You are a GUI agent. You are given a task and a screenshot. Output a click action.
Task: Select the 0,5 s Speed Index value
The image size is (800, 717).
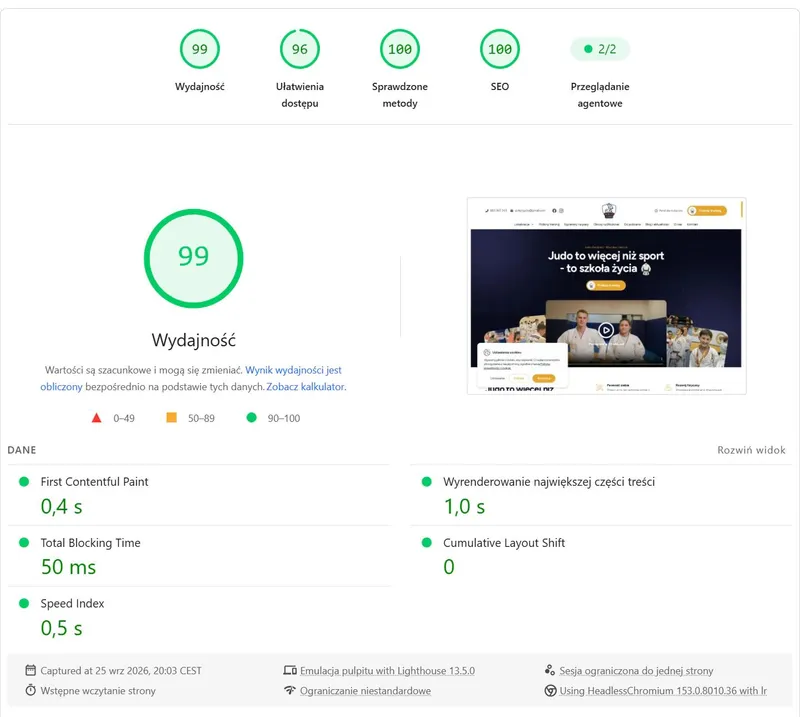(x=61, y=628)
